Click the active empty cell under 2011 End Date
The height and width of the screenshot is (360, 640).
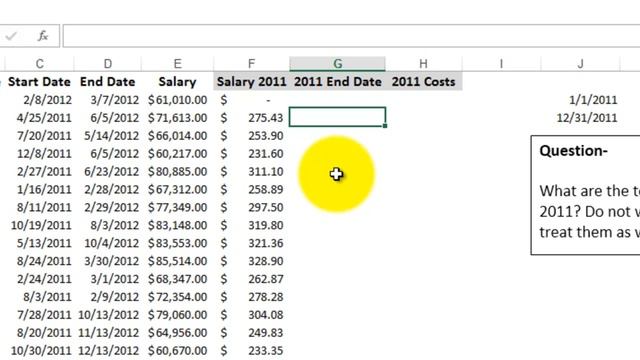tap(338, 118)
